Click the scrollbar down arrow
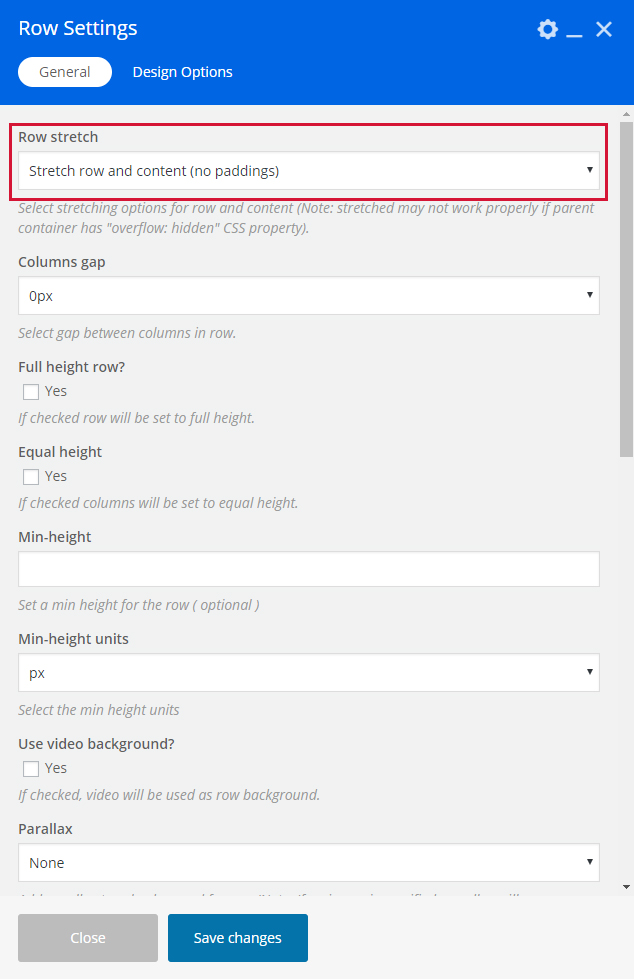The image size is (634, 979). click(626, 886)
